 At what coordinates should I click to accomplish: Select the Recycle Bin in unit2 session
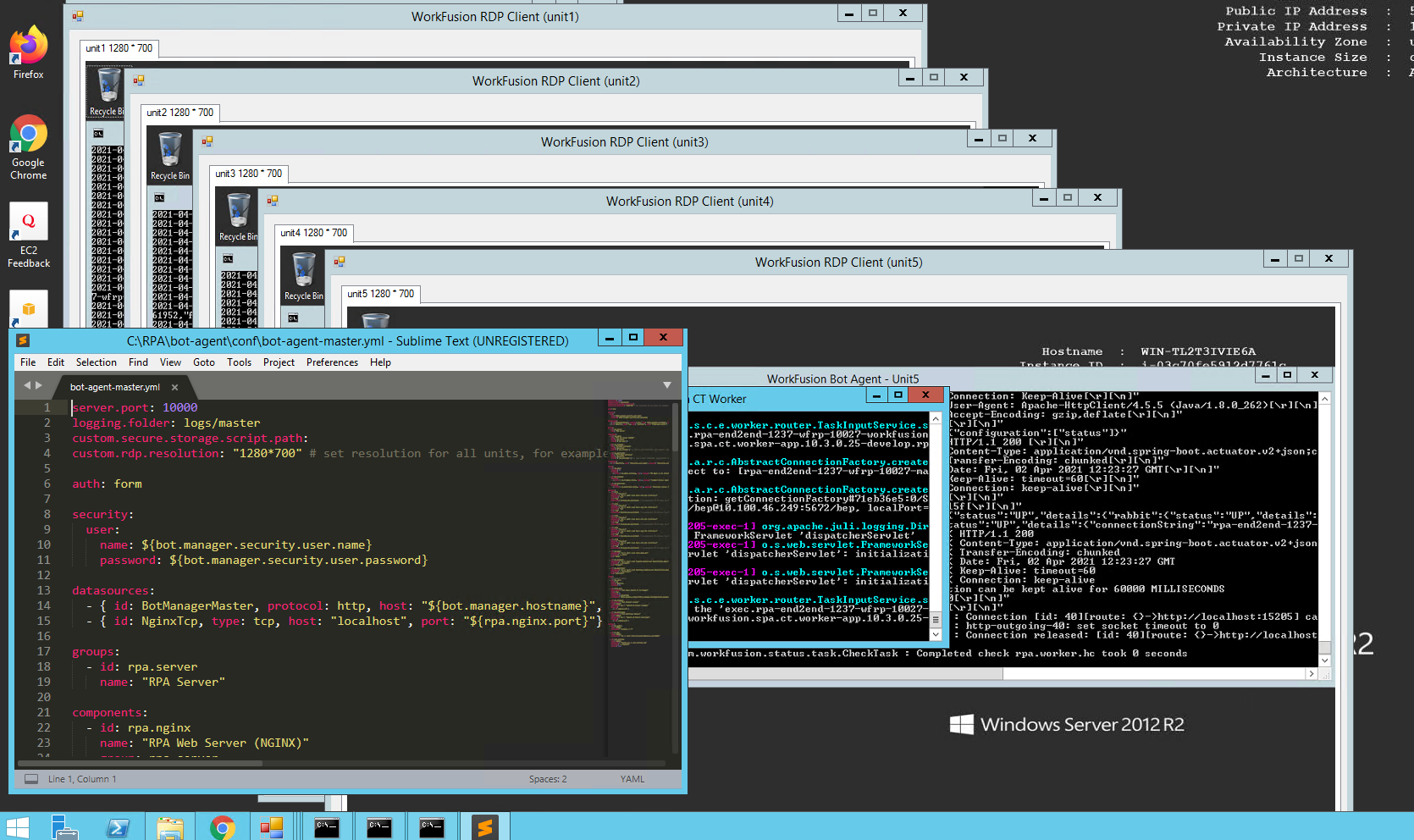(170, 157)
